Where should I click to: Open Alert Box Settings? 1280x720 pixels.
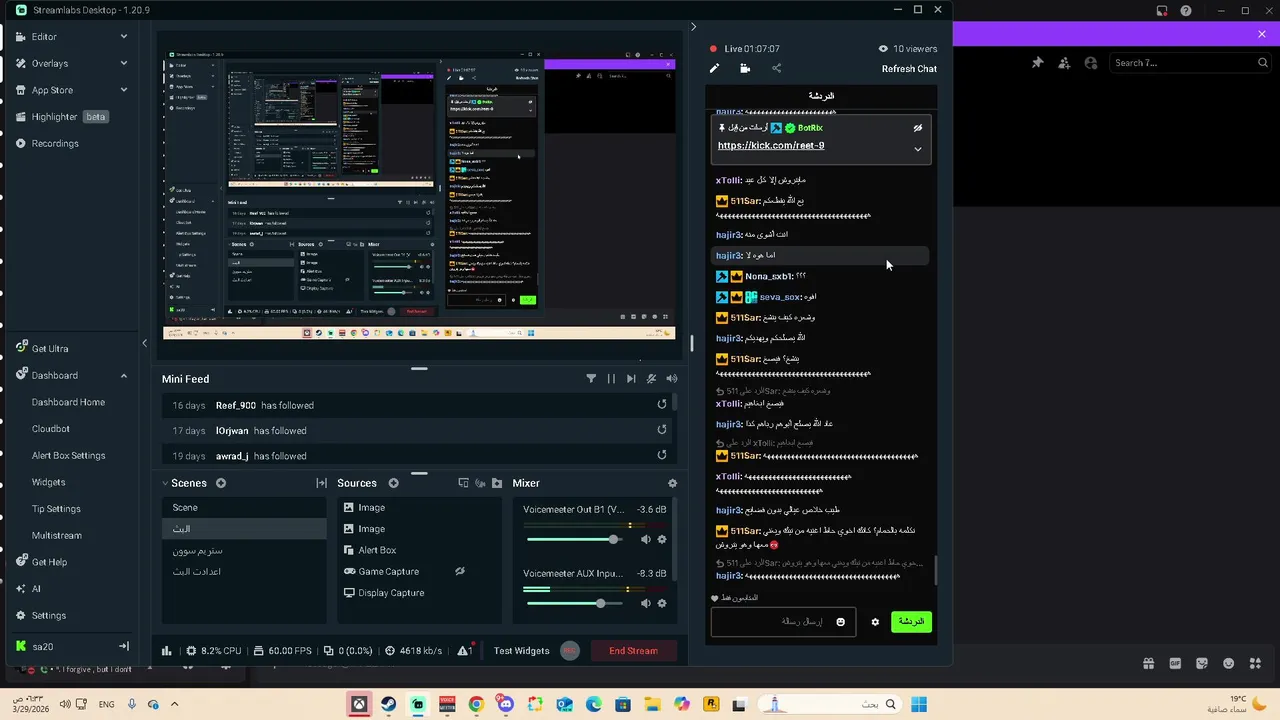point(68,455)
